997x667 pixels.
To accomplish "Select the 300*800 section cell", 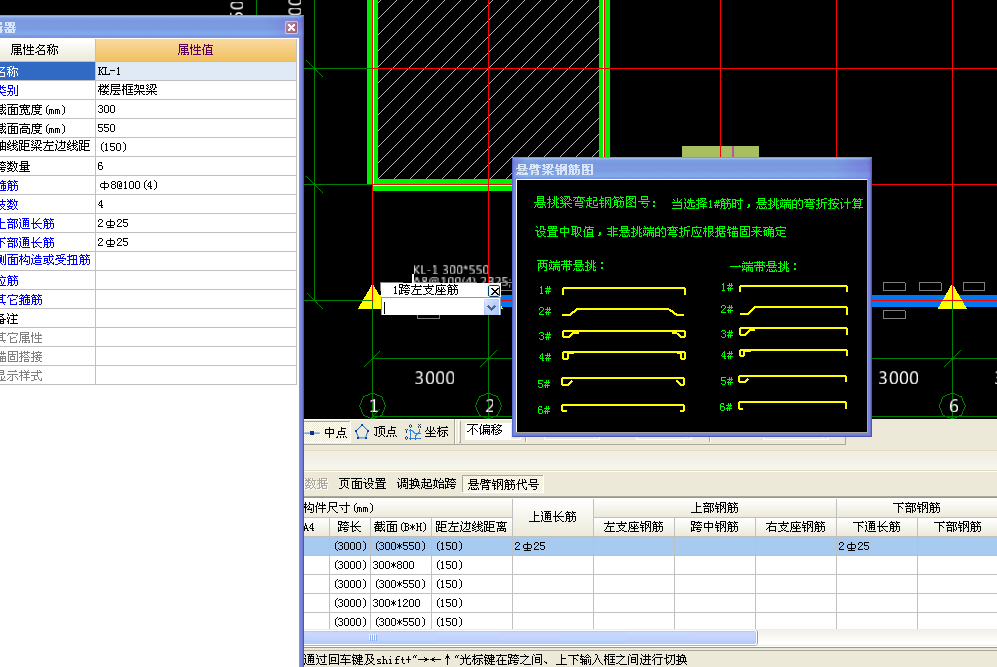I will 400,565.
